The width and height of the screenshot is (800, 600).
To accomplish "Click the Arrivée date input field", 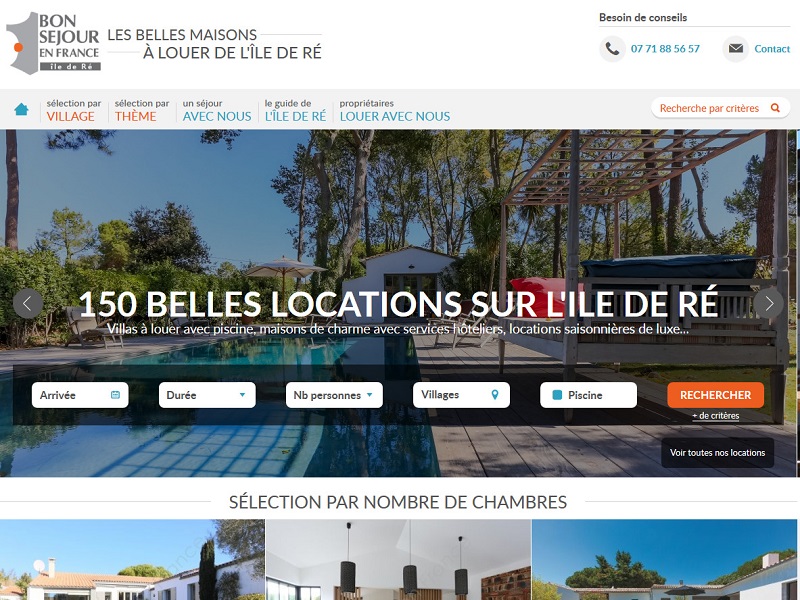I will click(80, 395).
